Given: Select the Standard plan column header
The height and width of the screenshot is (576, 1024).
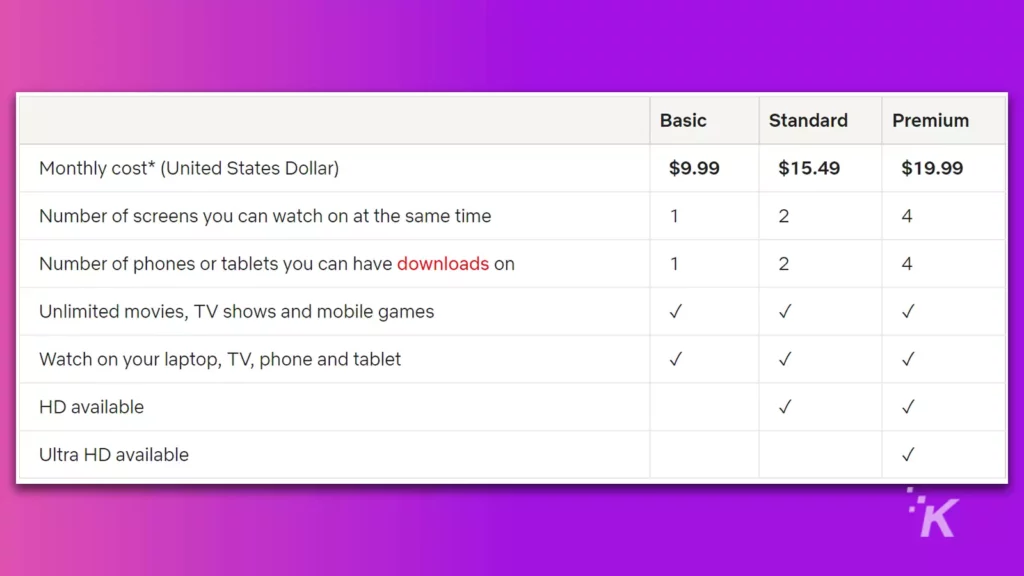Looking at the screenshot, I should tap(808, 121).
